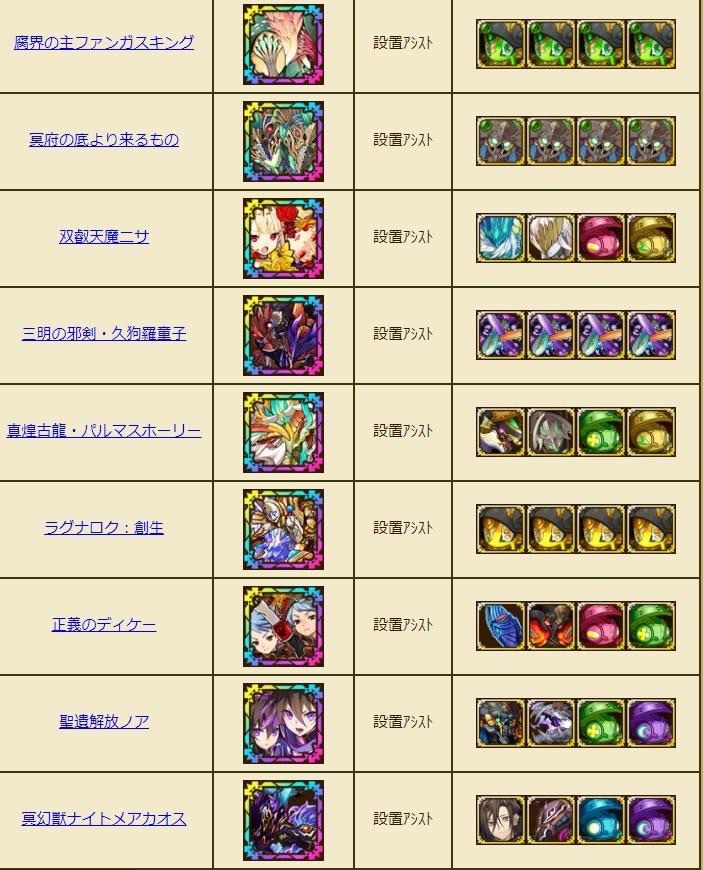The image size is (703, 870).
Task: Click the last yellow mask icon in ラグナロク row
Action: (x=651, y=529)
